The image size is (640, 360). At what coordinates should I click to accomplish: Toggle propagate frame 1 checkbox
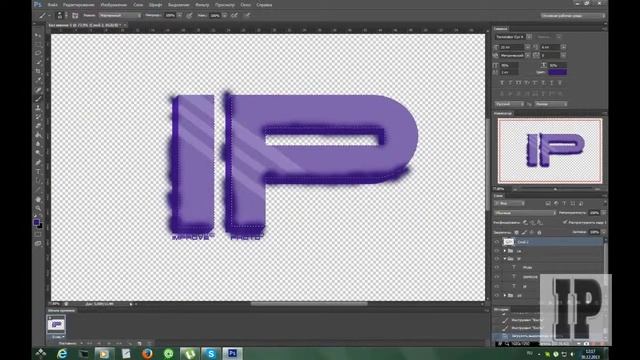pyautogui.click(x=565, y=222)
